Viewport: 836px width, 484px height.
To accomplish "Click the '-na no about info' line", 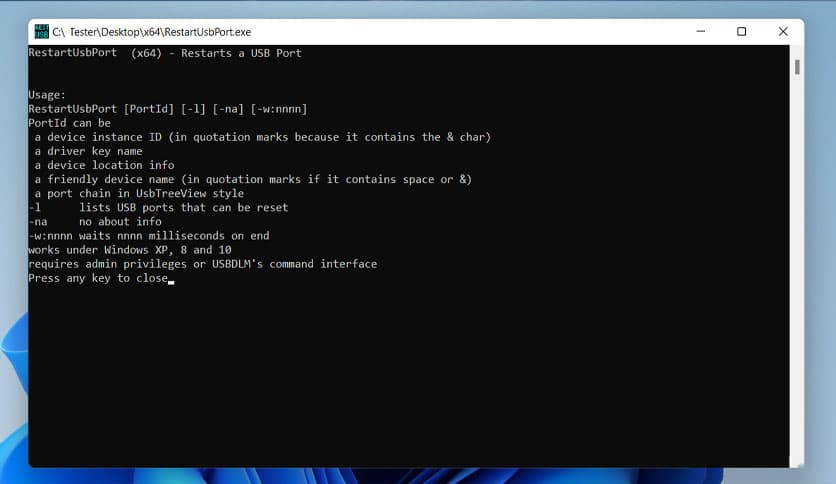I will (x=95, y=222).
